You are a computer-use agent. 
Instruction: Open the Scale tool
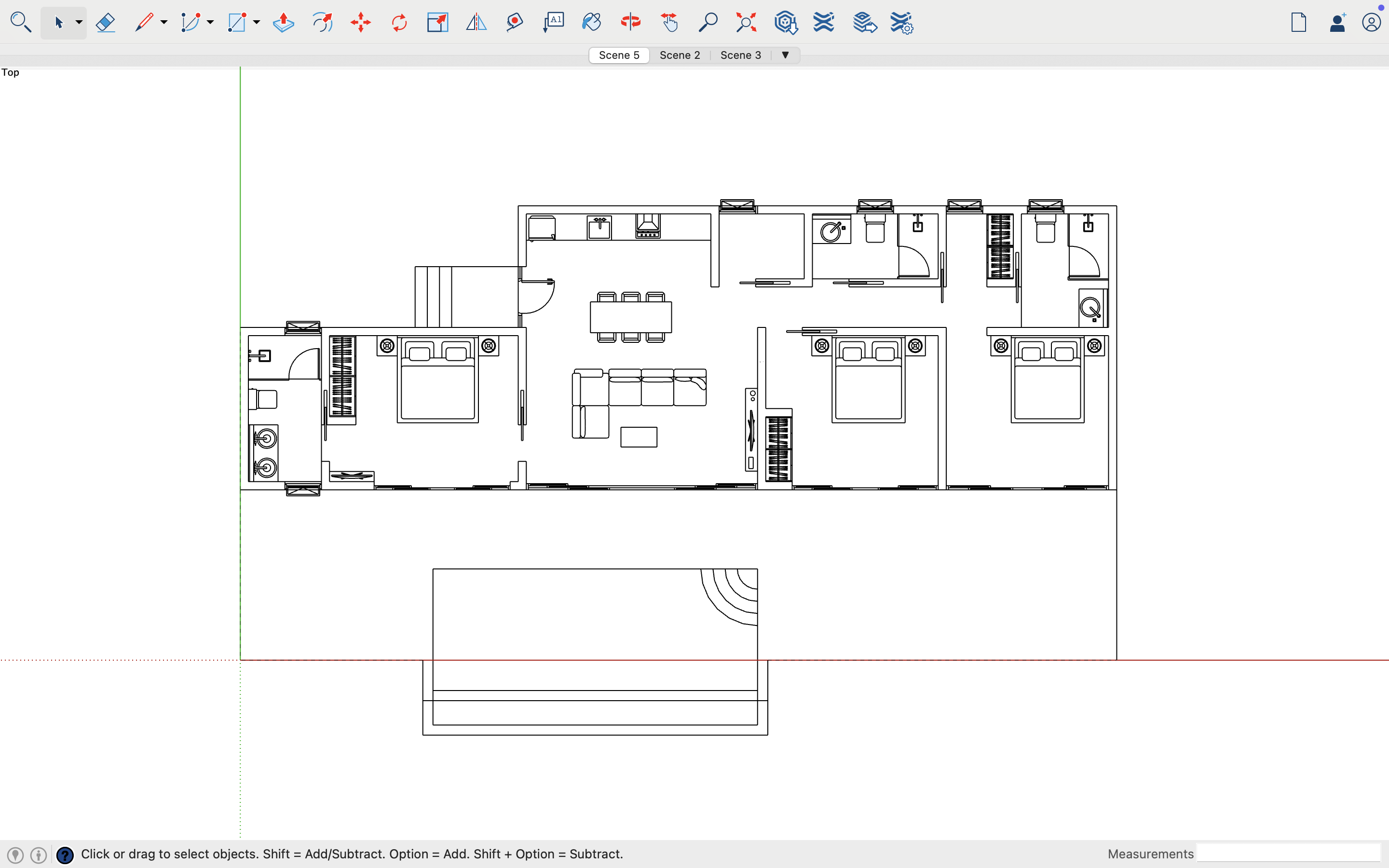(x=437, y=22)
